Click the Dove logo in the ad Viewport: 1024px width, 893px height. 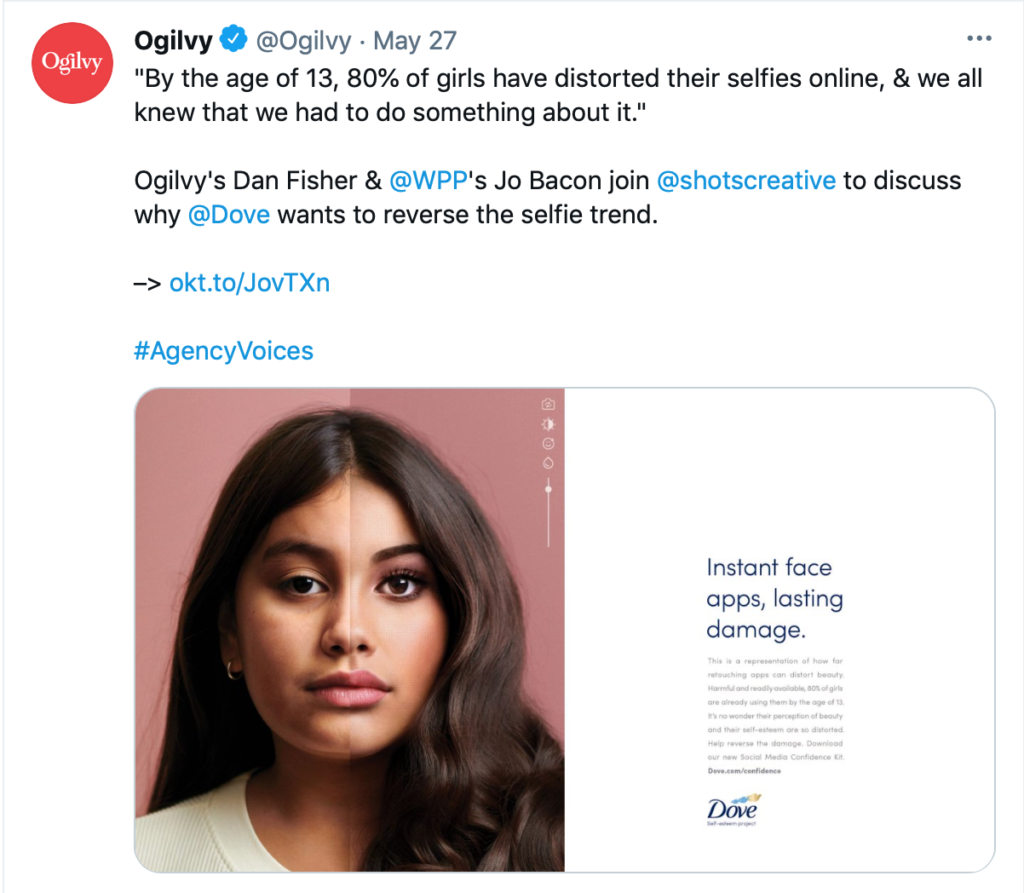(x=732, y=811)
